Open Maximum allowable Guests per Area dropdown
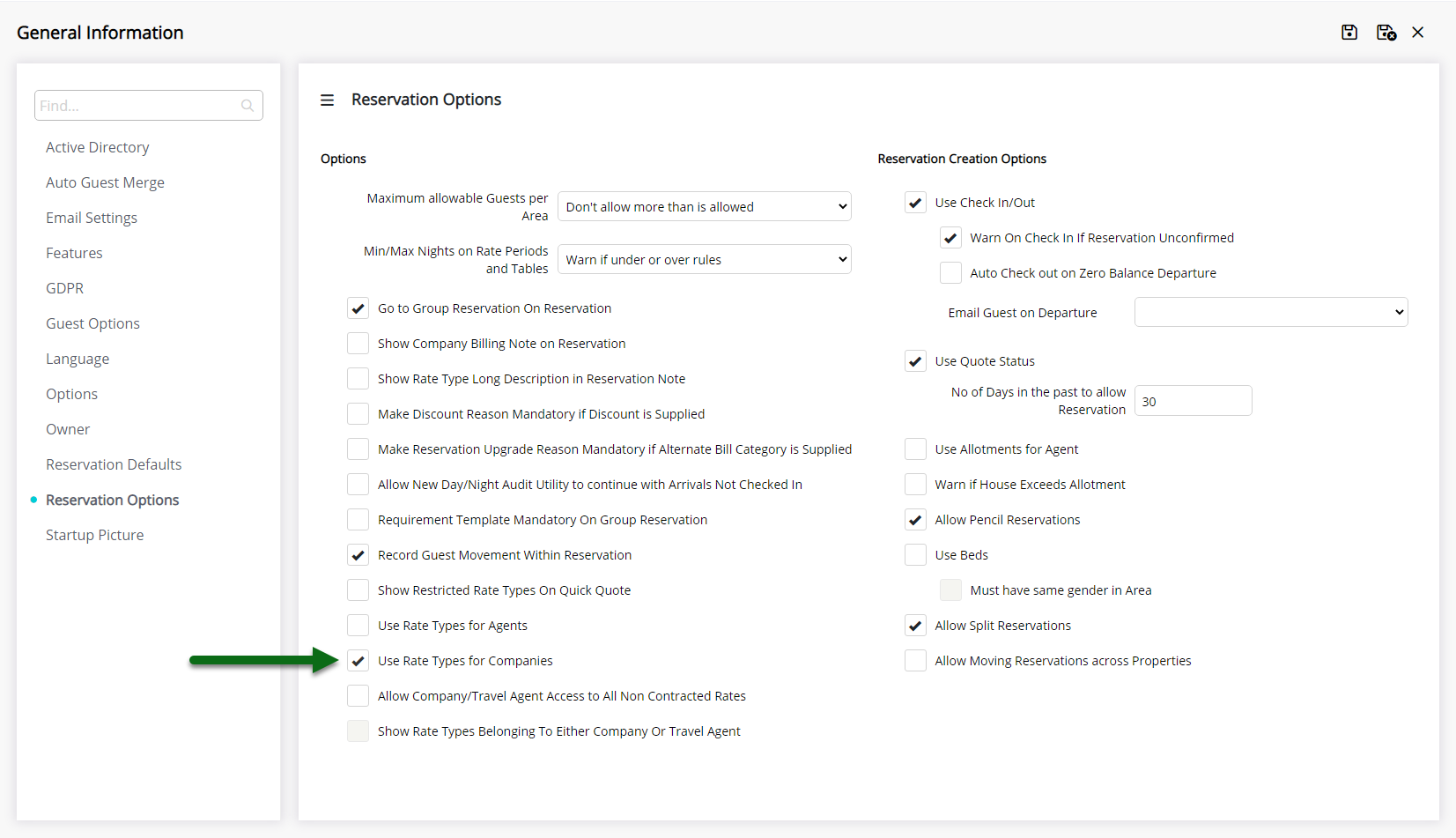The height and width of the screenshot is (838, 1456). point(705,207)
